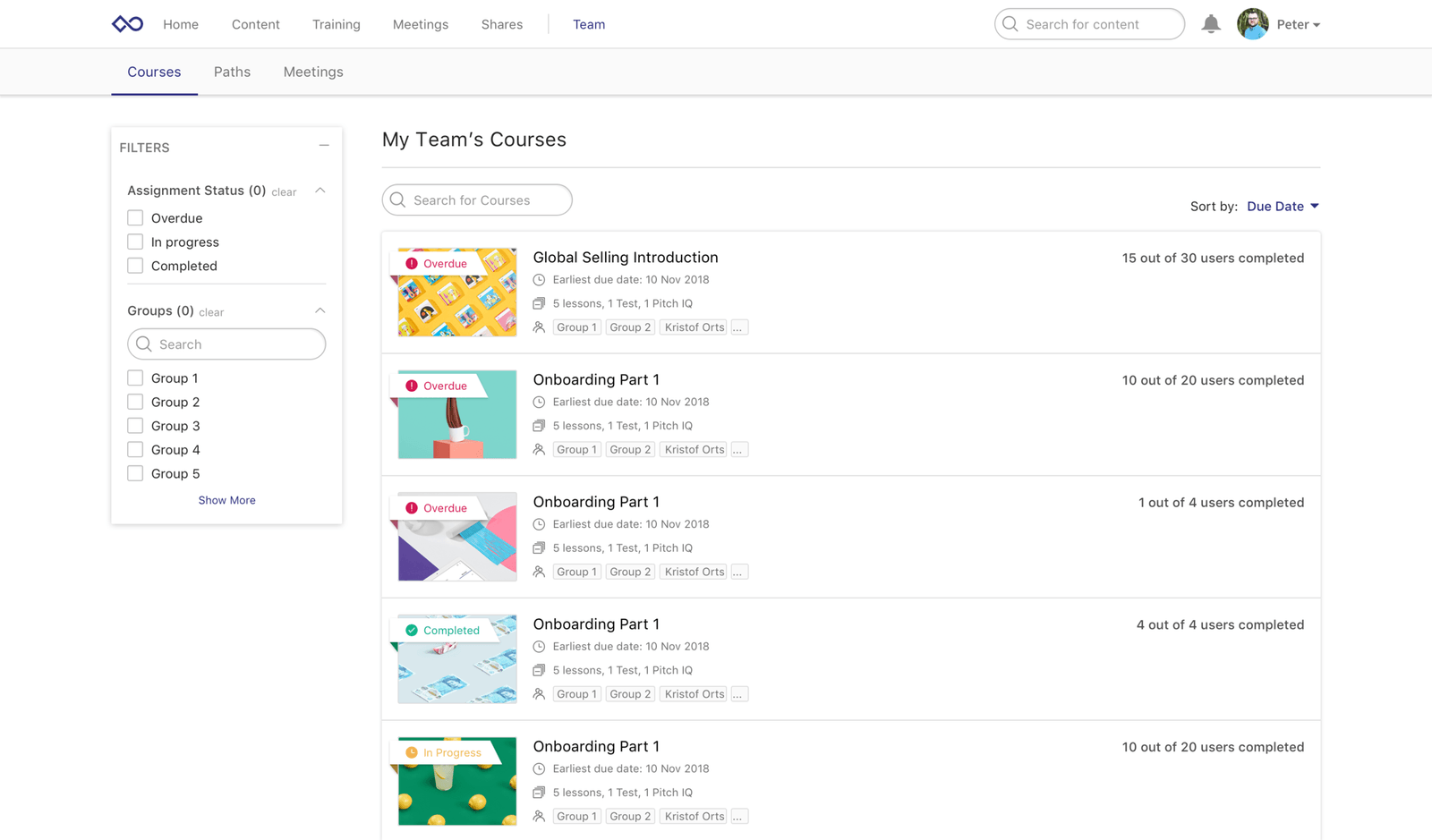Viewport: 1432px width, 840px height.
Task: Tick the Group 3 checkbox
Action: pos(135,426)
